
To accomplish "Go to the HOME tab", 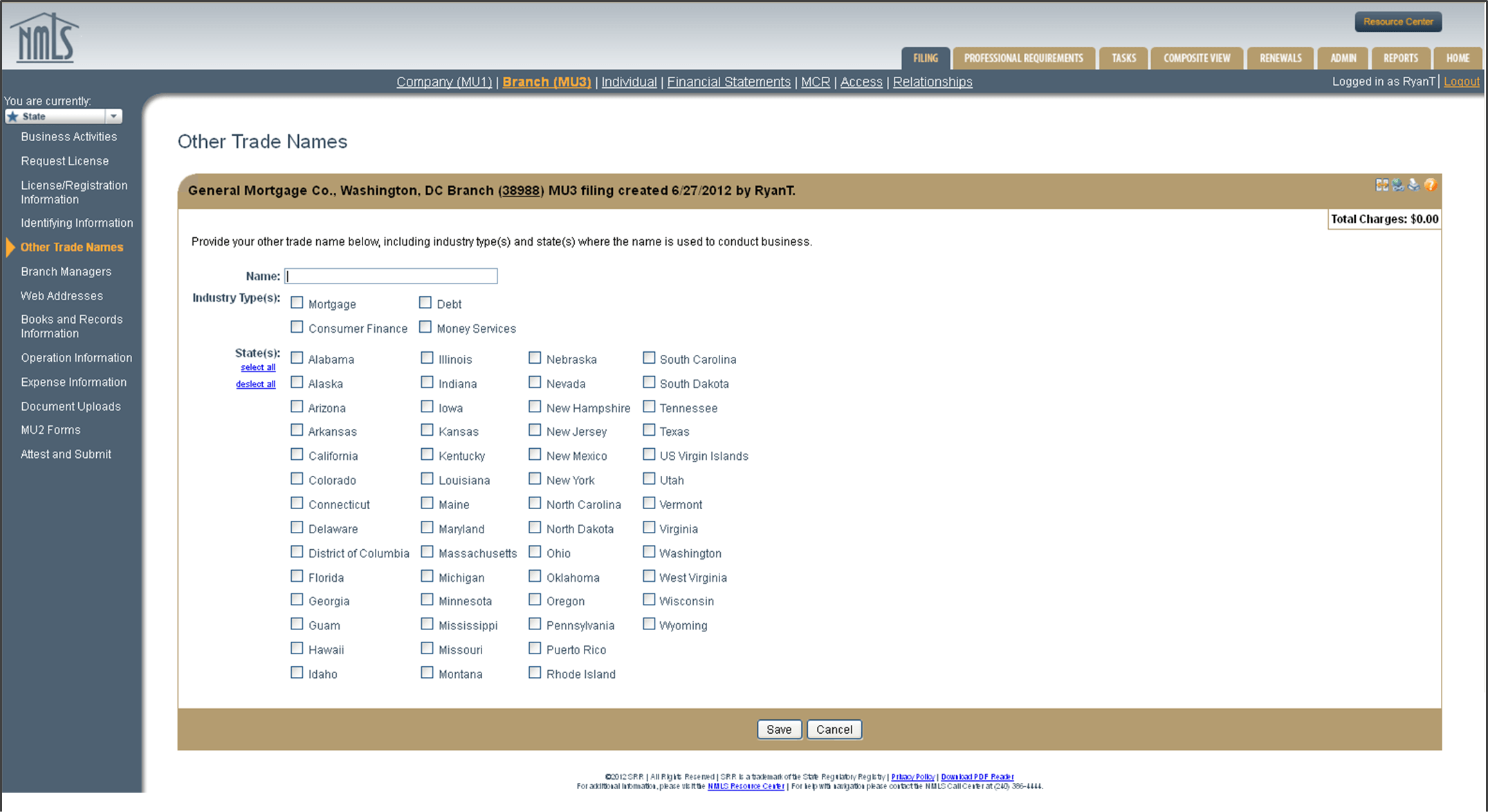I will click(1458, 58).
